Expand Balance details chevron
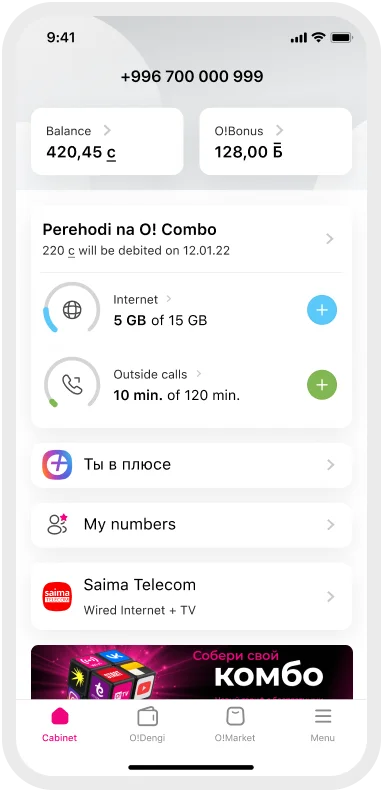Image resolution: width=381 pixels, height=790 pixels. pos(107,130)
